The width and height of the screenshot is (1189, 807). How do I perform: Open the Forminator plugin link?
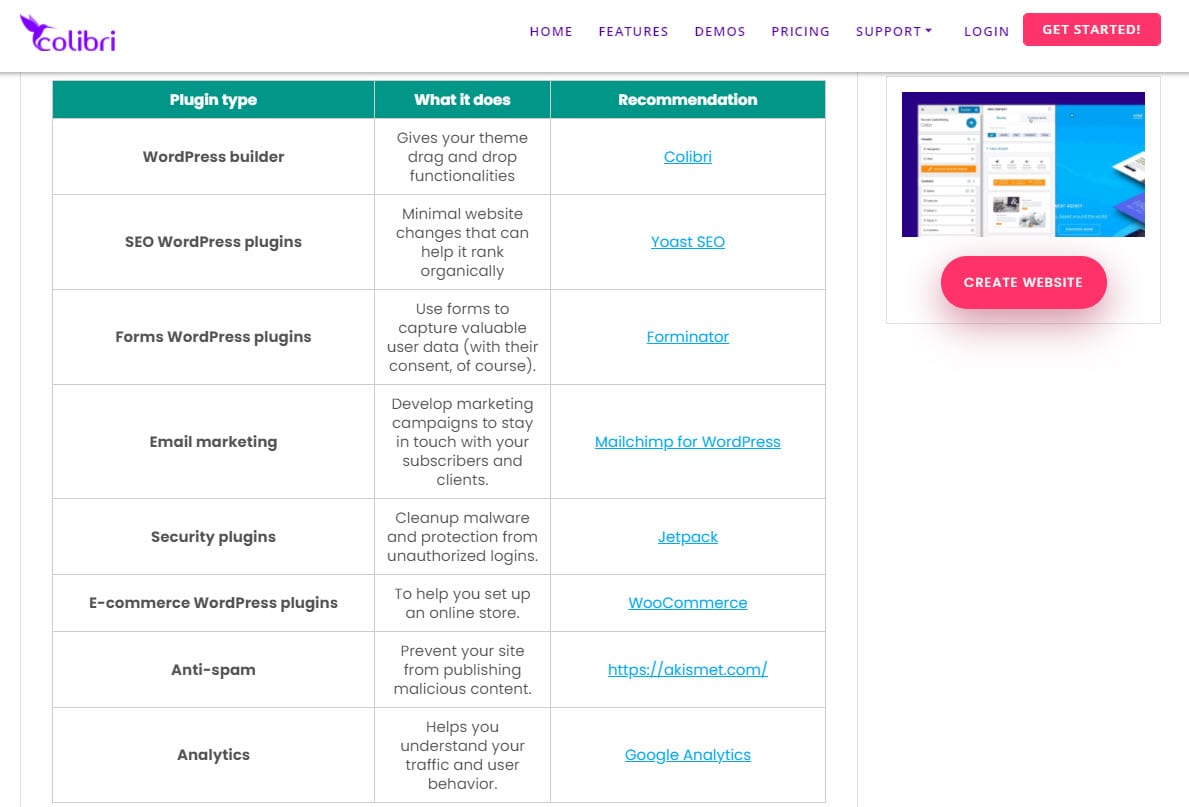[x=687, y=336]
